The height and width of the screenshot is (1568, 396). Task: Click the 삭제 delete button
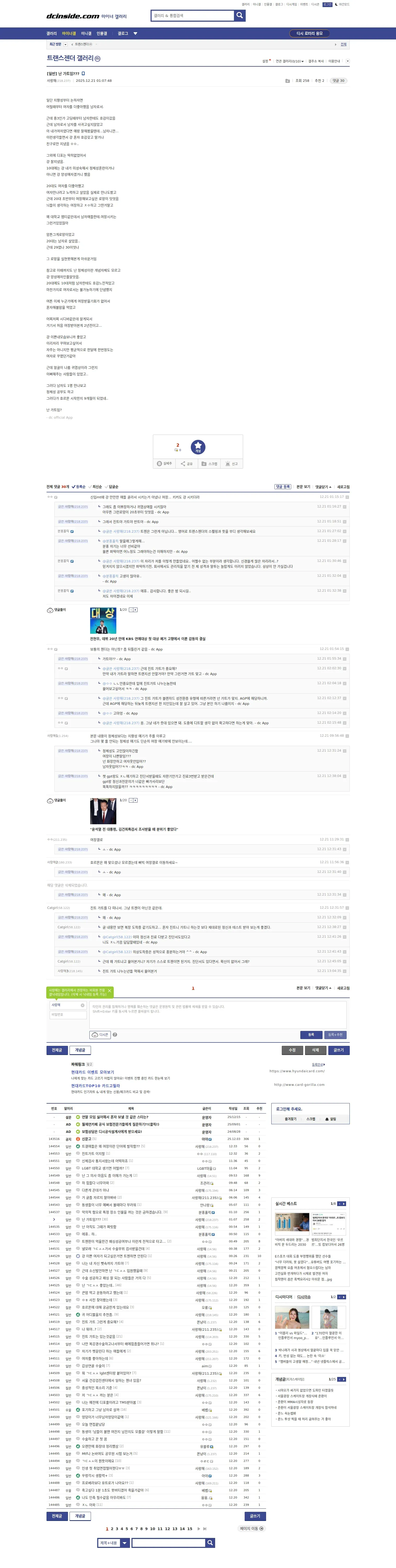click(315, 1050)
